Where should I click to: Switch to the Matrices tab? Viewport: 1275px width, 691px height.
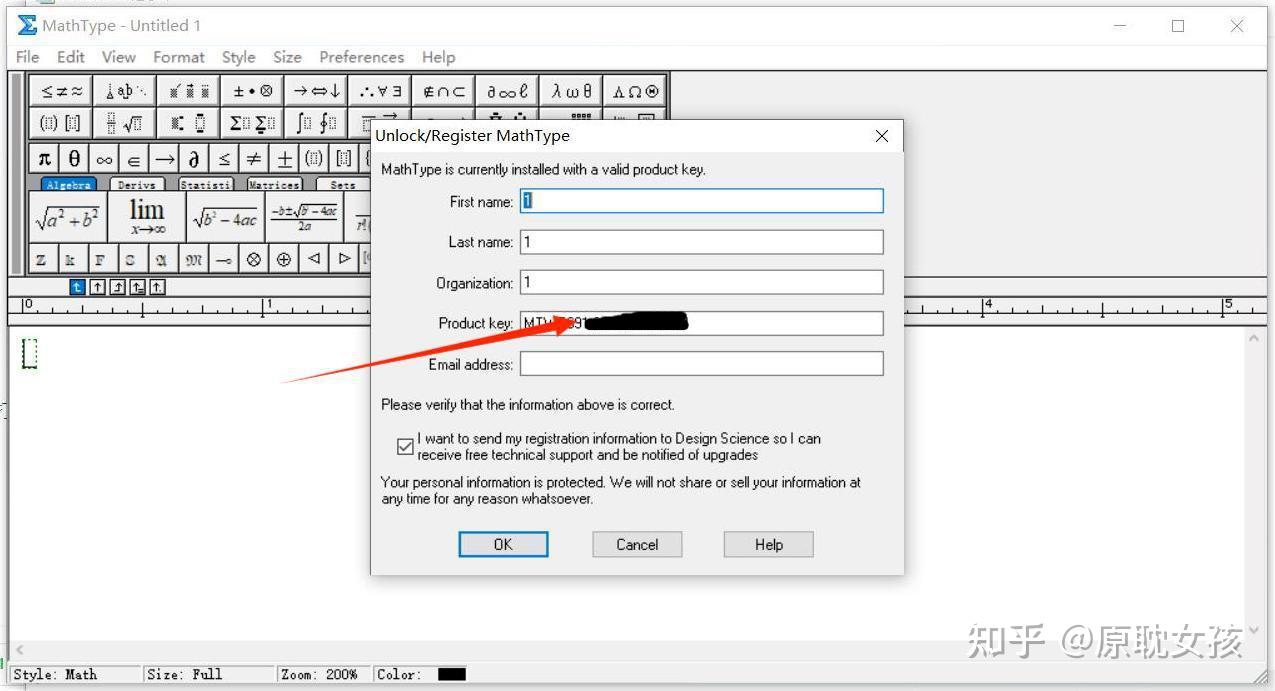pos(274,184)
